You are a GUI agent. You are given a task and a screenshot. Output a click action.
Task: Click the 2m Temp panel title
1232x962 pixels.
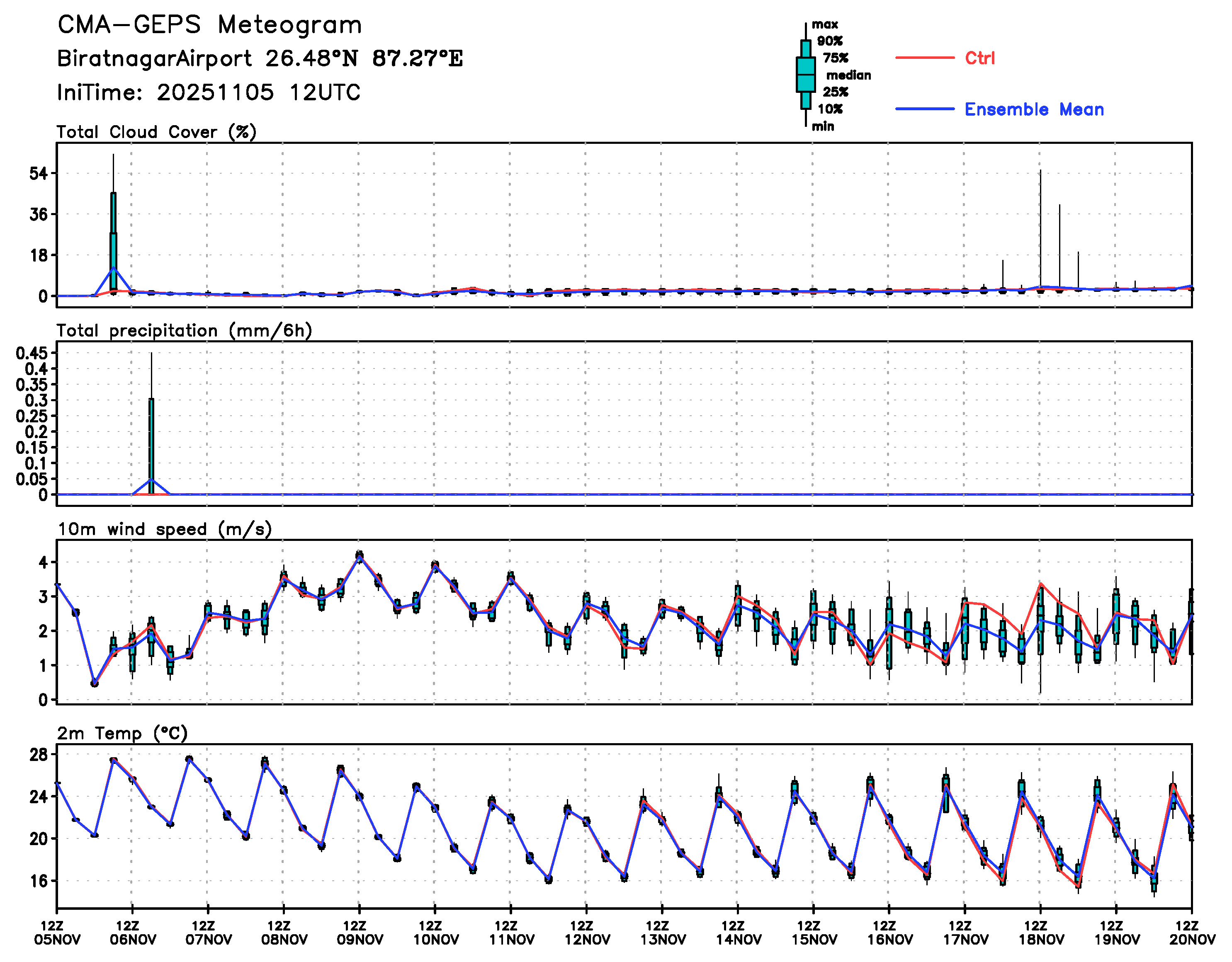click(122, 733)
